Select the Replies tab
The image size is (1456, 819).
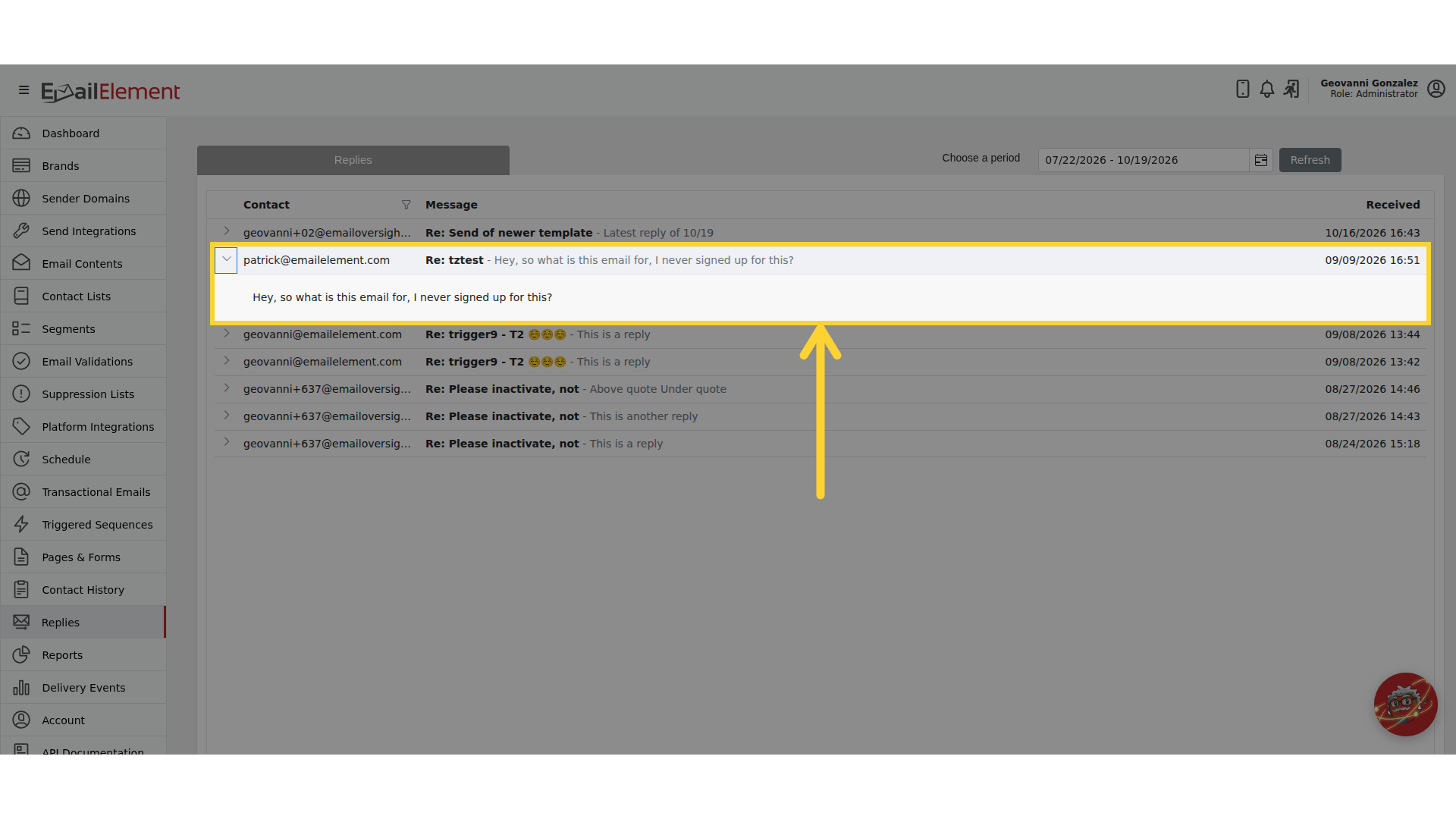coord(353,160)
